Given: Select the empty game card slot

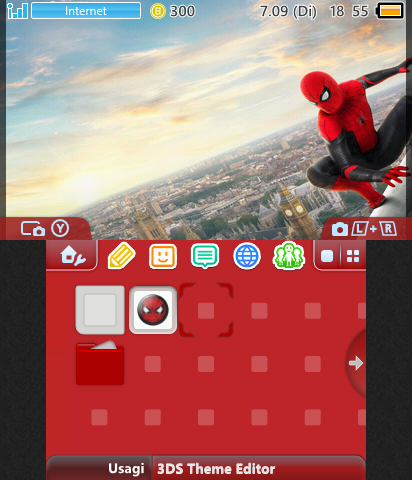Looking at the screenshot, I should click(100, 310).
